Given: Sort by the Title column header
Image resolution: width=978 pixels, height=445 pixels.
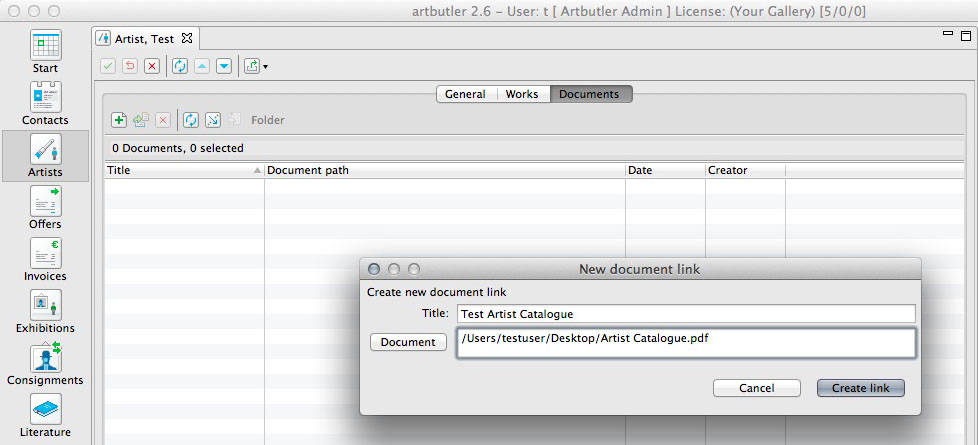Looking at the screenshot, I should [184, 170].
